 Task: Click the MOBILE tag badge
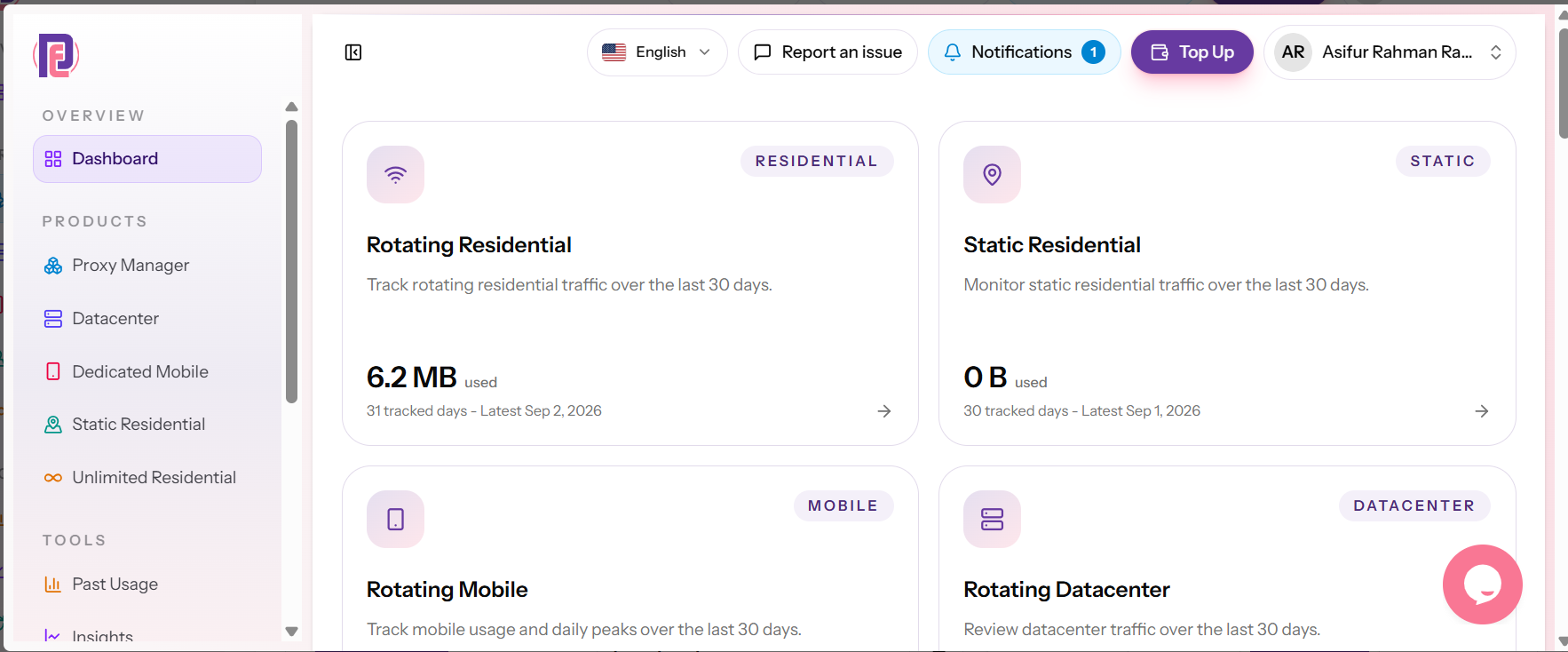point(843,505)
